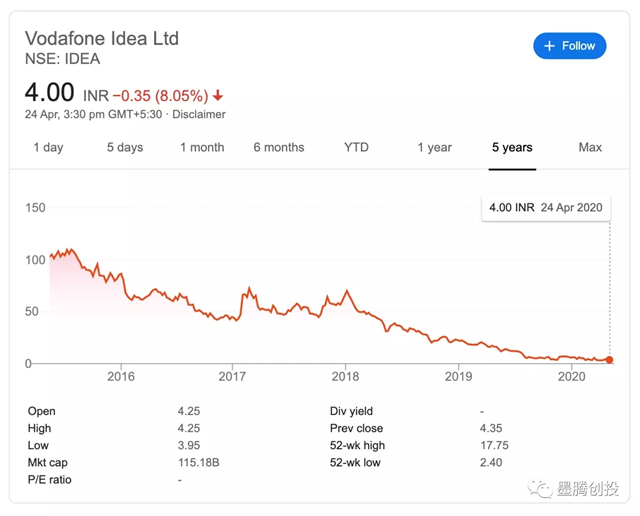Switch to the 1 day tab
Image resolution: width=640 pixels, height=516 pixels.
(48, 147)
